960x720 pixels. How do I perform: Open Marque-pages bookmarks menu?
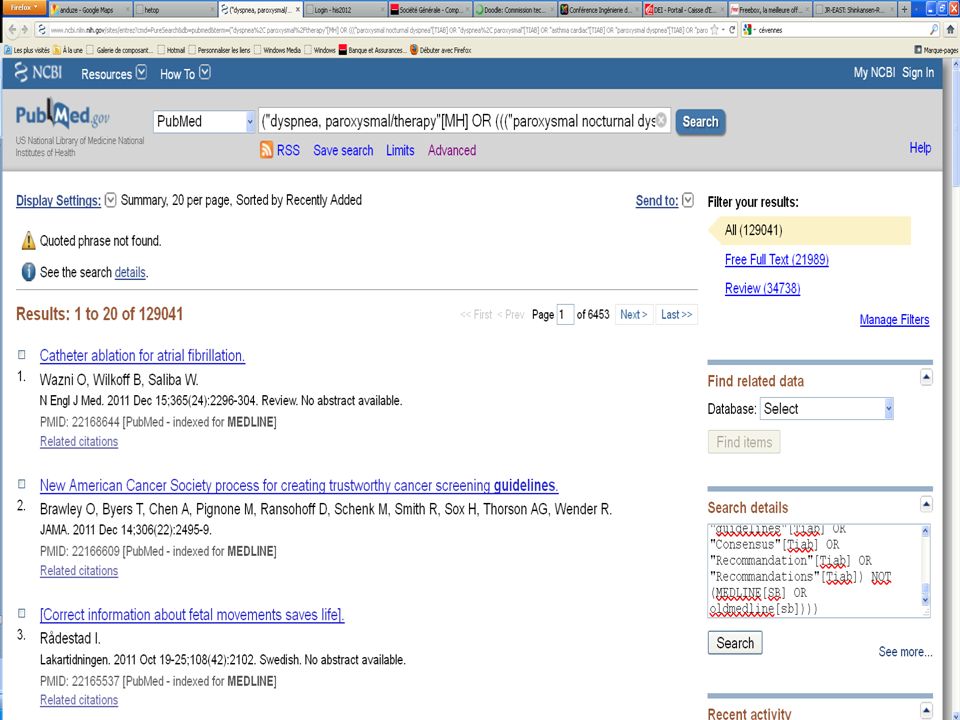coord(936,50)
